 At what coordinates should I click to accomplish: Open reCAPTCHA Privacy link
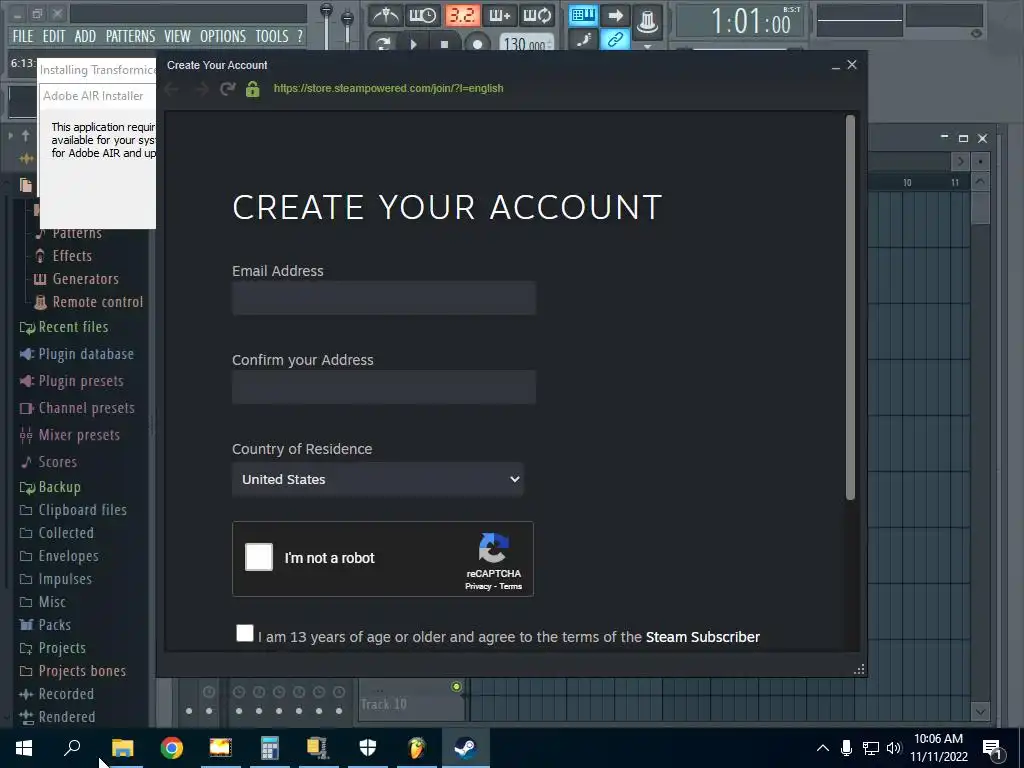click(x=478, y=586)
